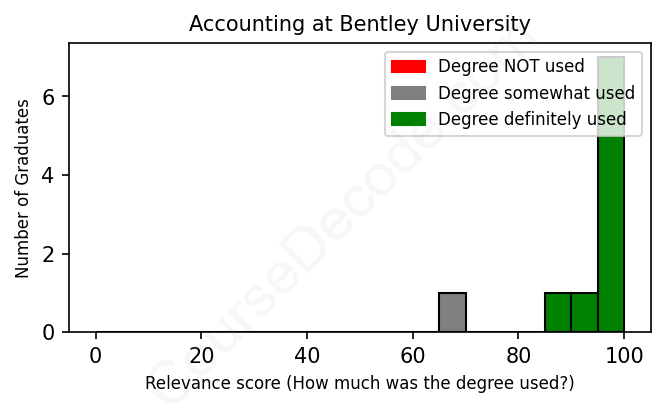Click the gray 'Degree somewhat used' legend swatch
Image resolution: width=665 pixels, height=408 pixels.
click(408, 93)
